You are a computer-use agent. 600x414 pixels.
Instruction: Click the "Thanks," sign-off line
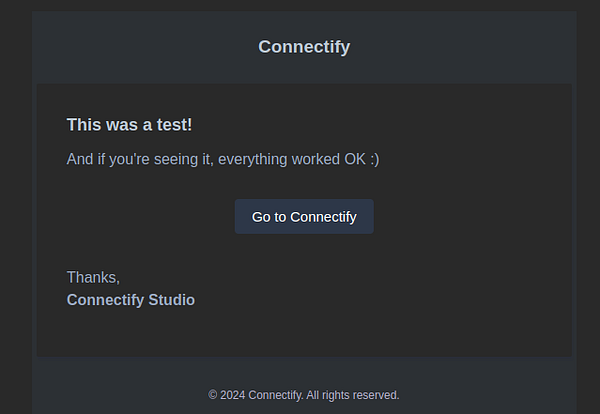[x=93, y=277]
